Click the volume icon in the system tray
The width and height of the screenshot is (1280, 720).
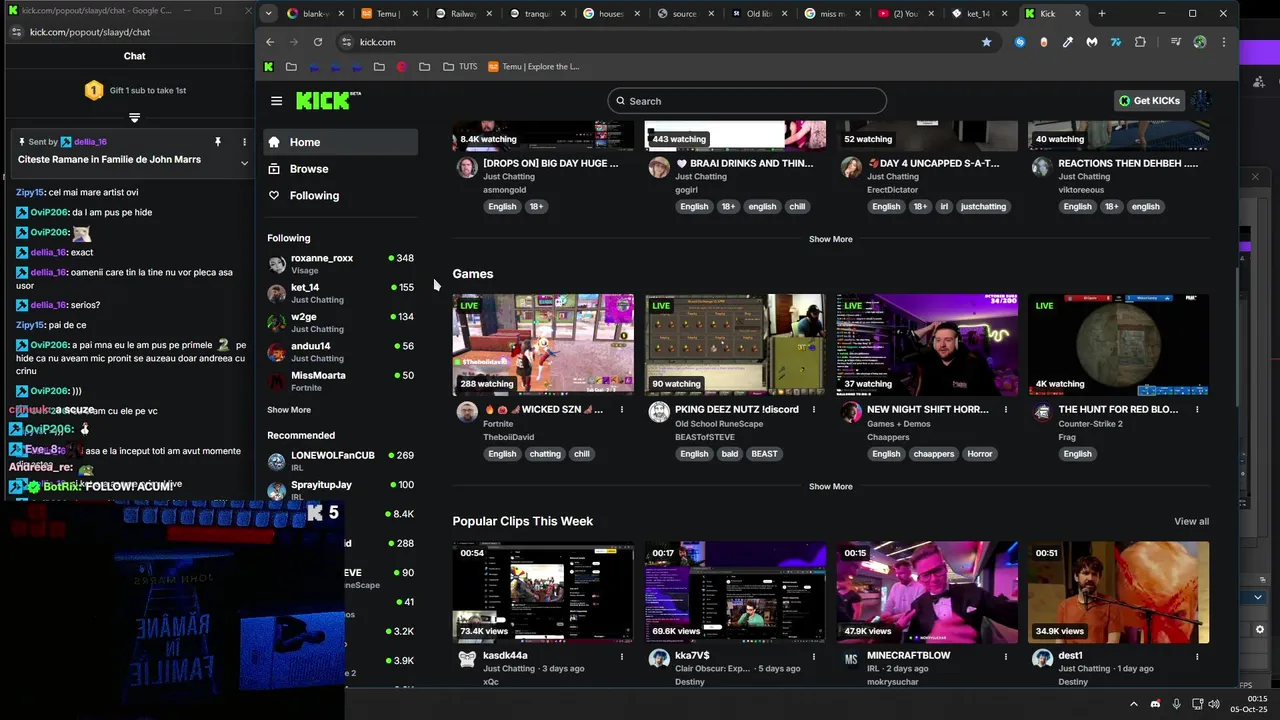coord(1214,704)
